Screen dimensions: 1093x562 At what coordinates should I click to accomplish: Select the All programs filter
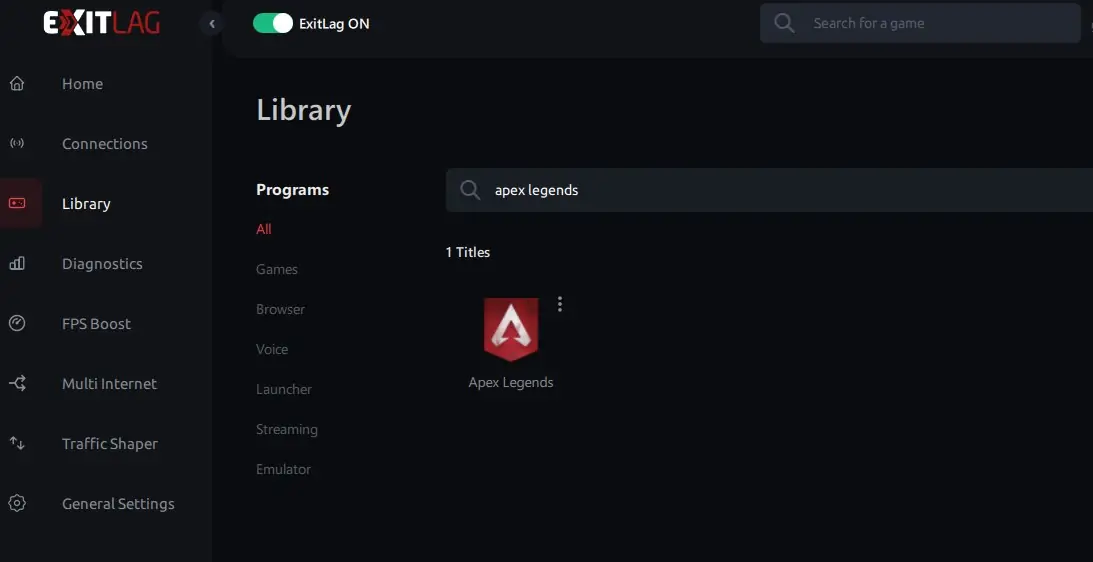[263, 229]
